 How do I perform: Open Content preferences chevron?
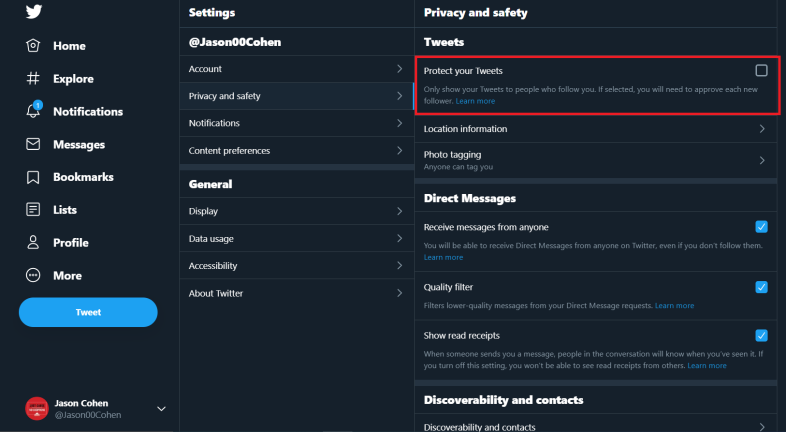(x=400, y=150)
